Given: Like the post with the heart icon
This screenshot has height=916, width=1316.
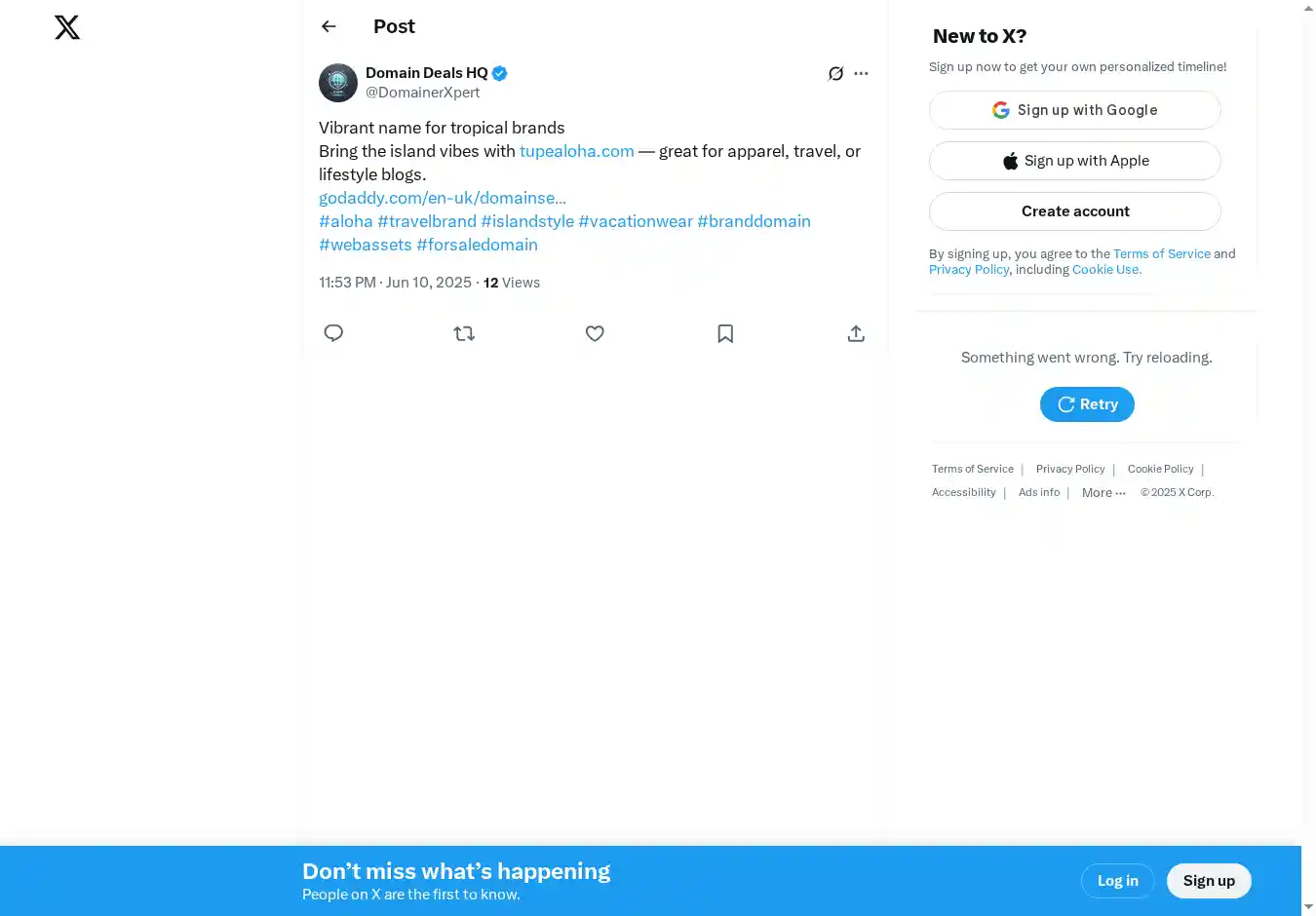Looking at the screenshot, I should tap(595, 333).
